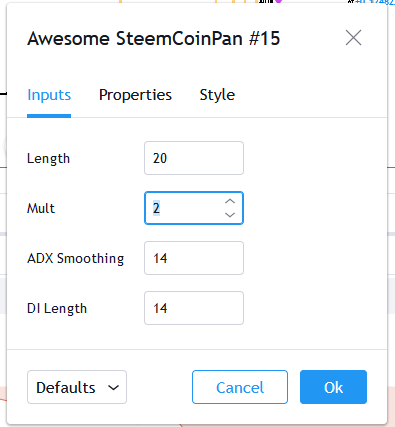Decrease Mult with the down arrow

click(230, 215)
